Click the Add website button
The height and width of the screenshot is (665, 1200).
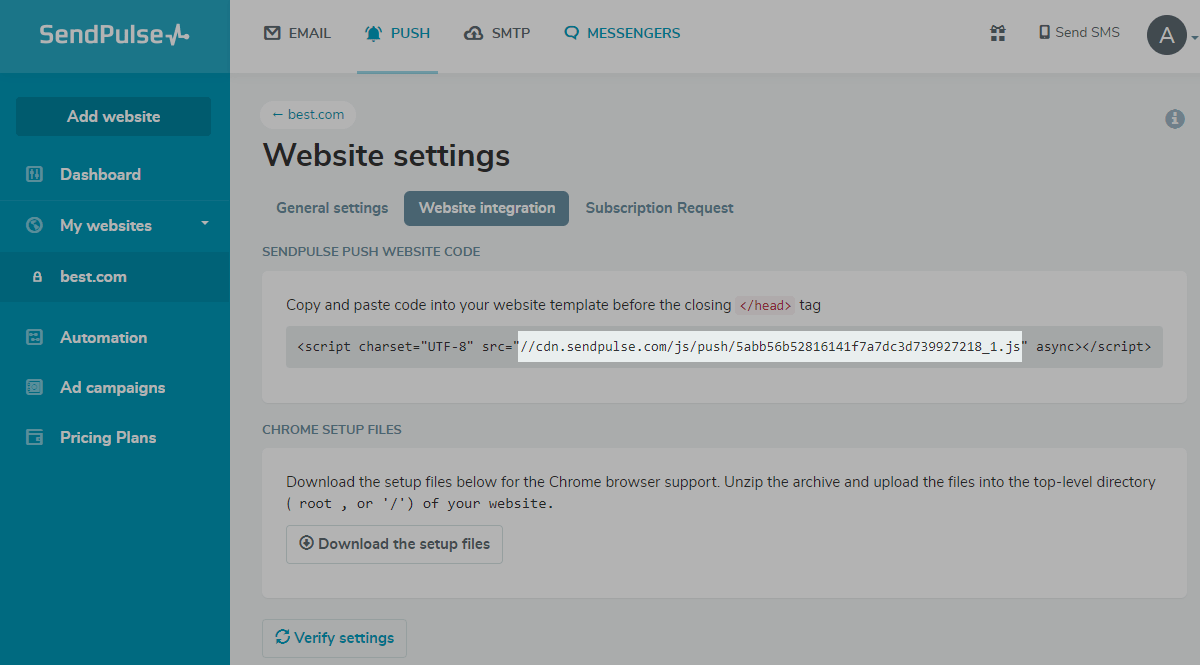pos(113,116)
